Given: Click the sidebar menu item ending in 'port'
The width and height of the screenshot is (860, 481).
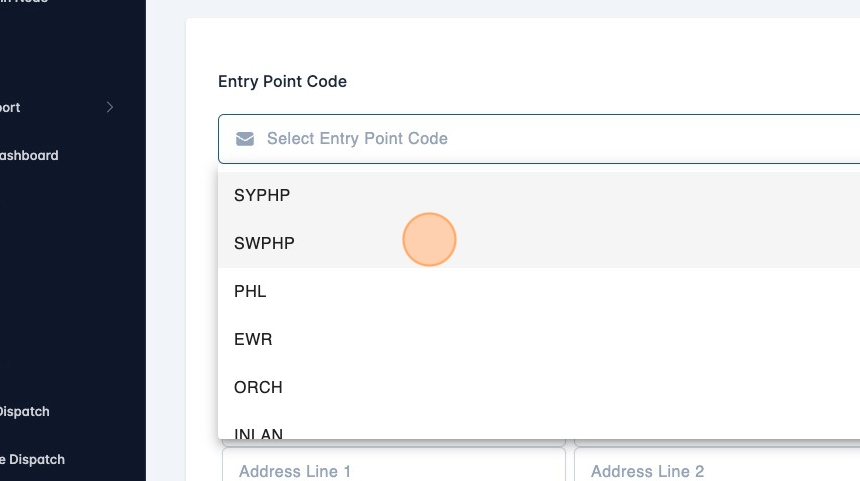Looking at the screenshot, I should pyautogui.click(x=10, y=107).
